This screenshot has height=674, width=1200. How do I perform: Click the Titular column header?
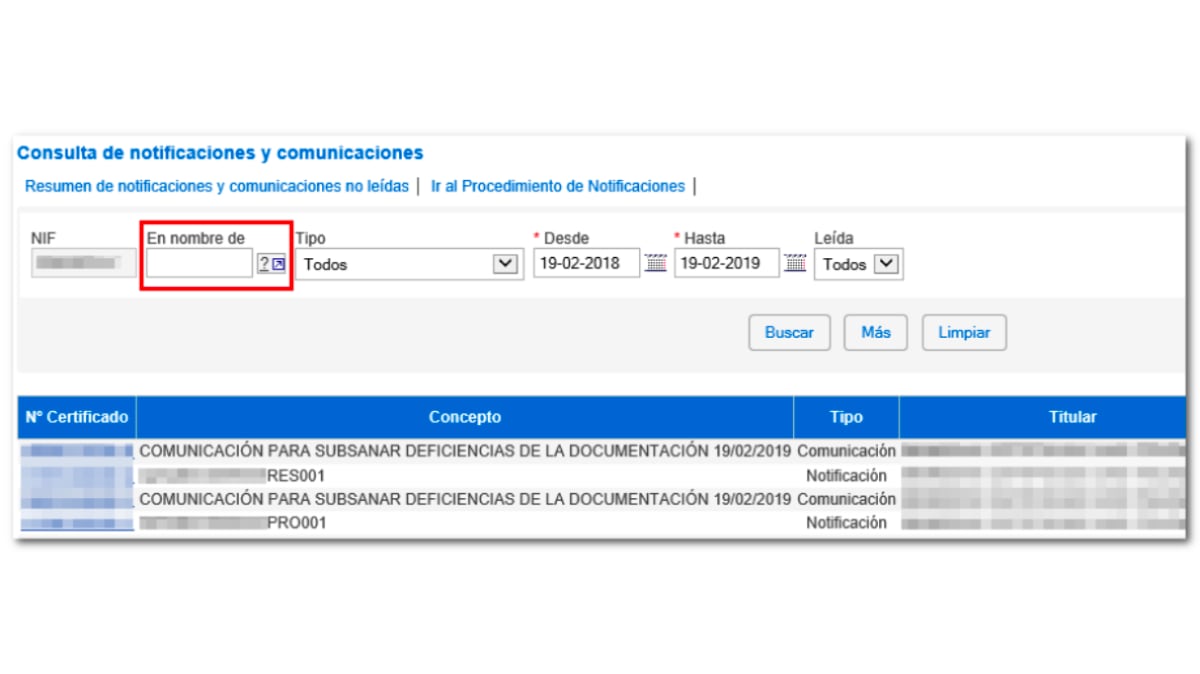(x=1041, y=417)
